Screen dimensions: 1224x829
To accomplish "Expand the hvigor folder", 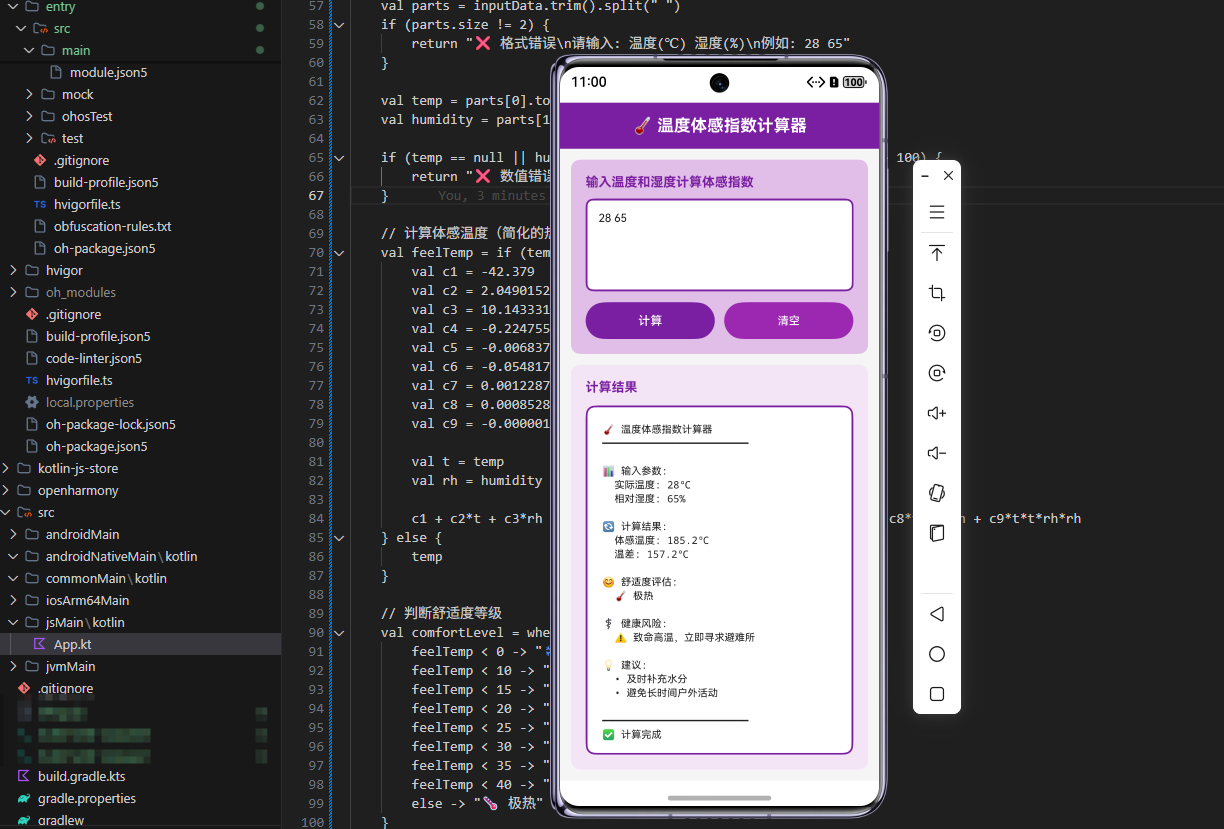I will pos(14,270).
